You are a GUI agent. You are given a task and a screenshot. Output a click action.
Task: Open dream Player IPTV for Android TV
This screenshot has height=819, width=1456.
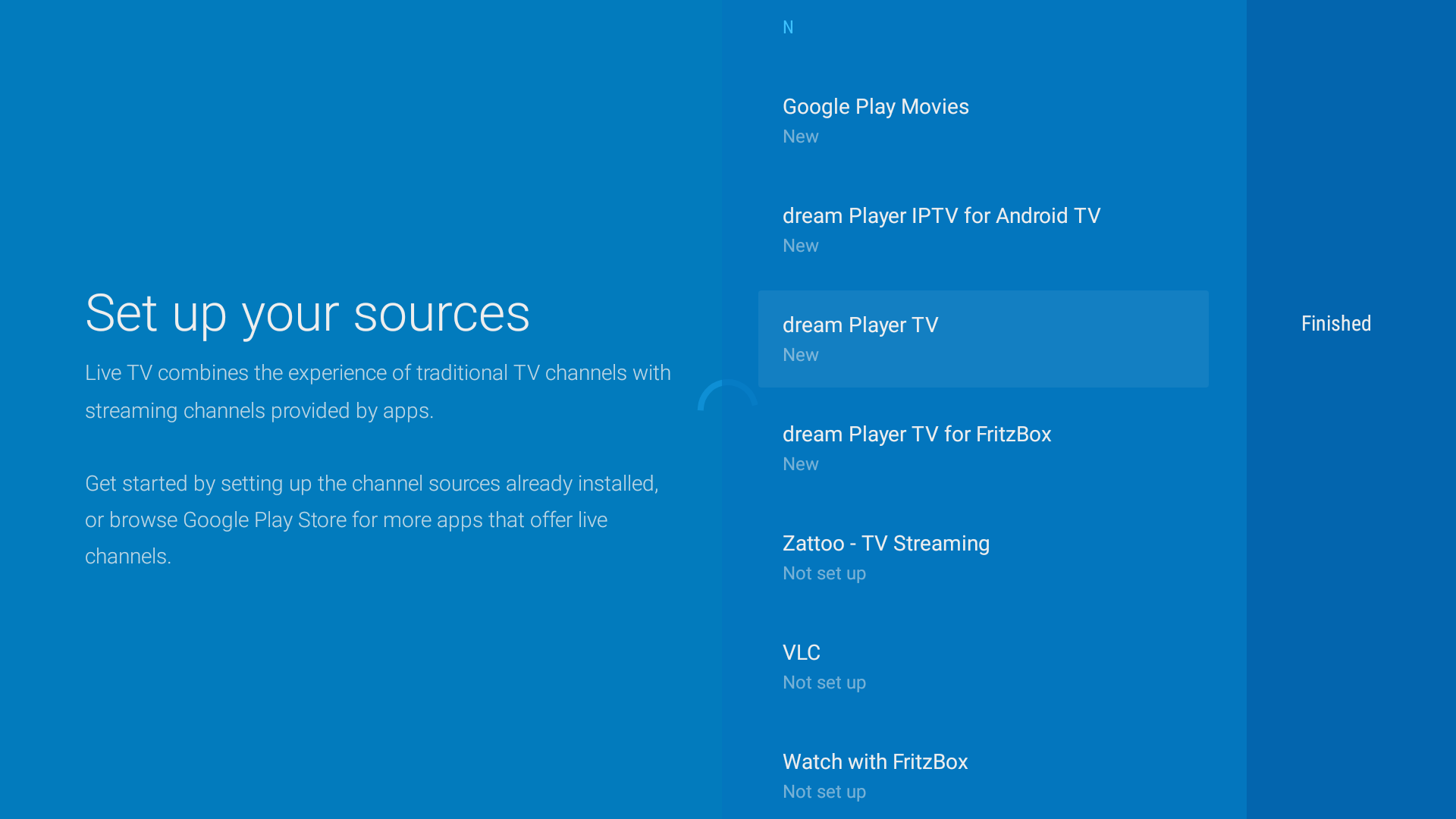coord(984,230)
